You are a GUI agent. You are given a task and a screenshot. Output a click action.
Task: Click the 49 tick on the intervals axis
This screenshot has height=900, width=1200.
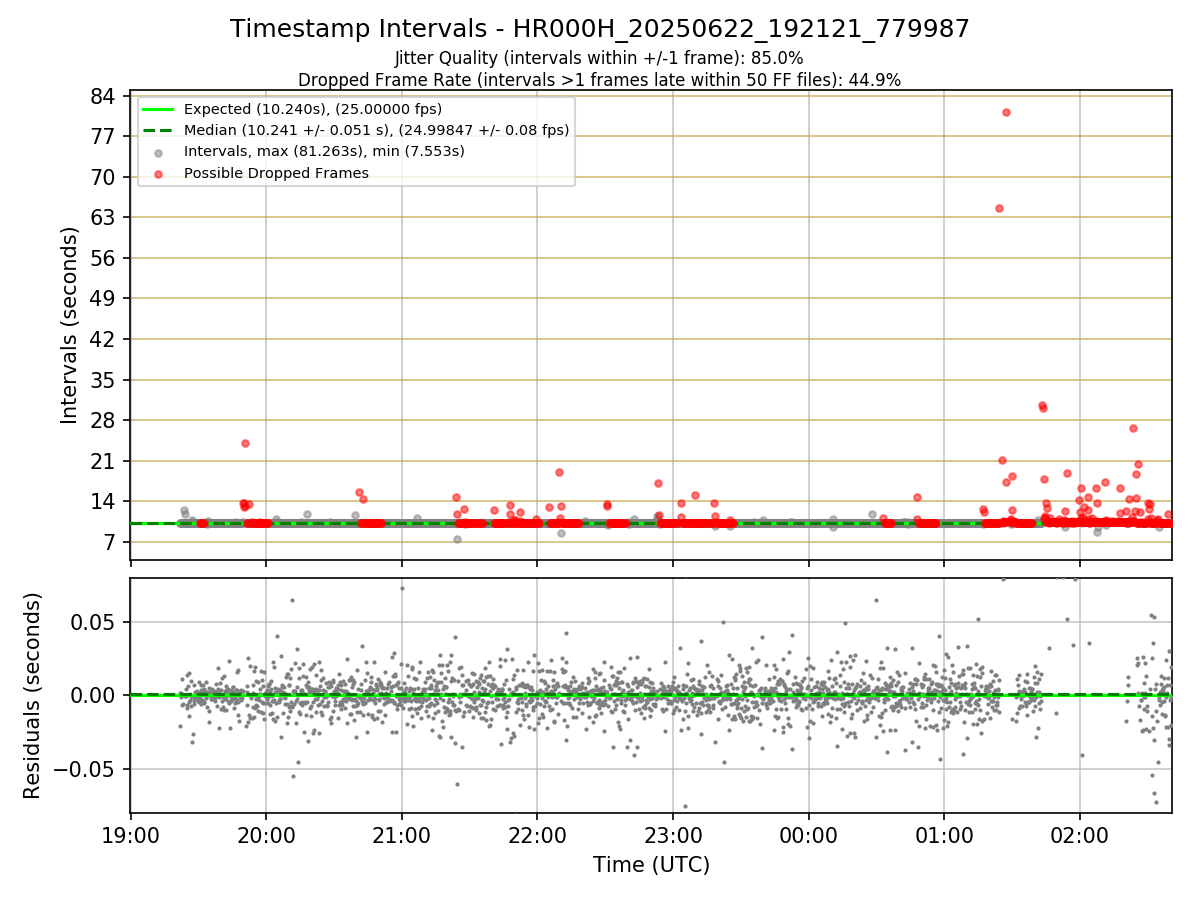click(x=105, y=298)
